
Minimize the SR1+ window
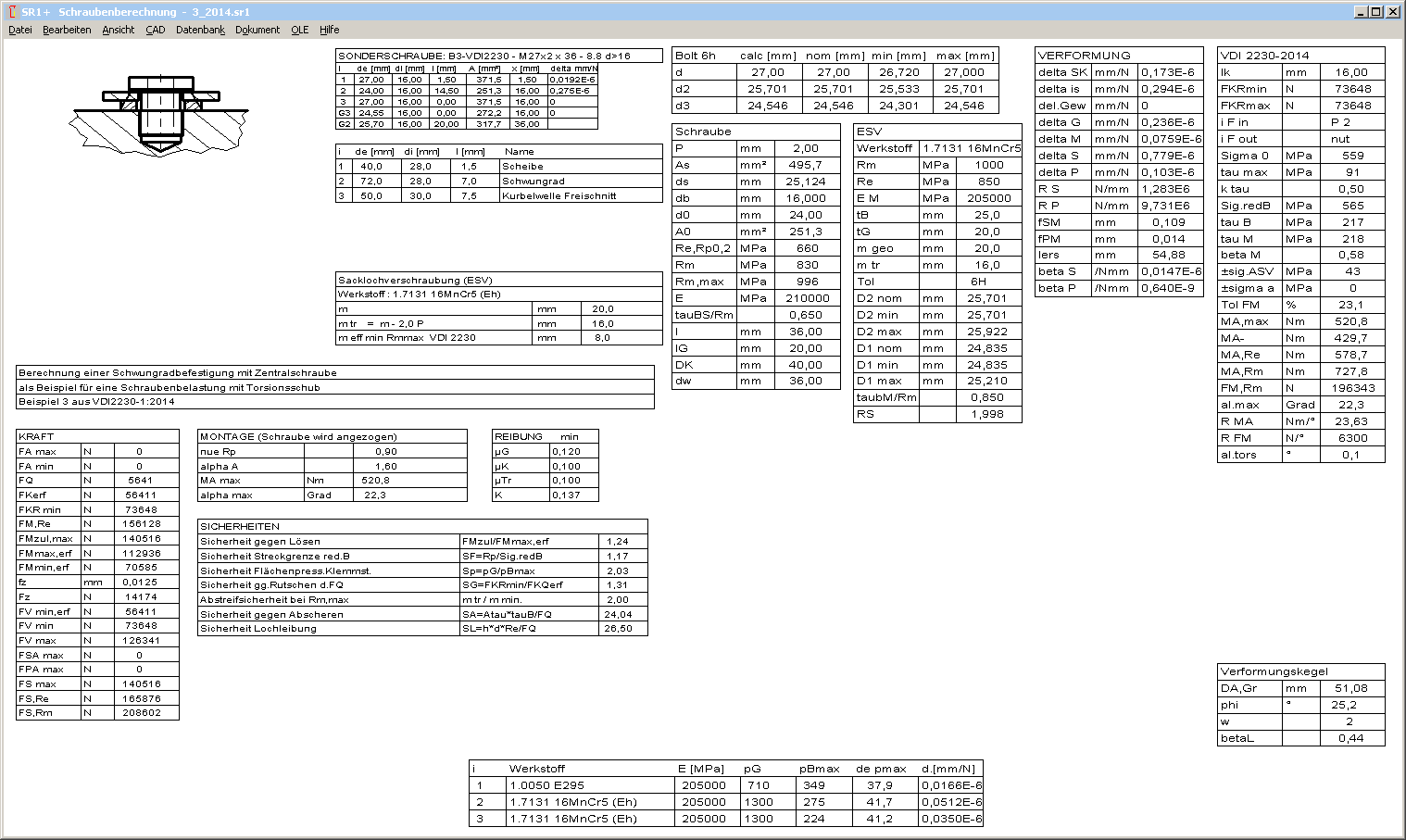[1360, 12]
